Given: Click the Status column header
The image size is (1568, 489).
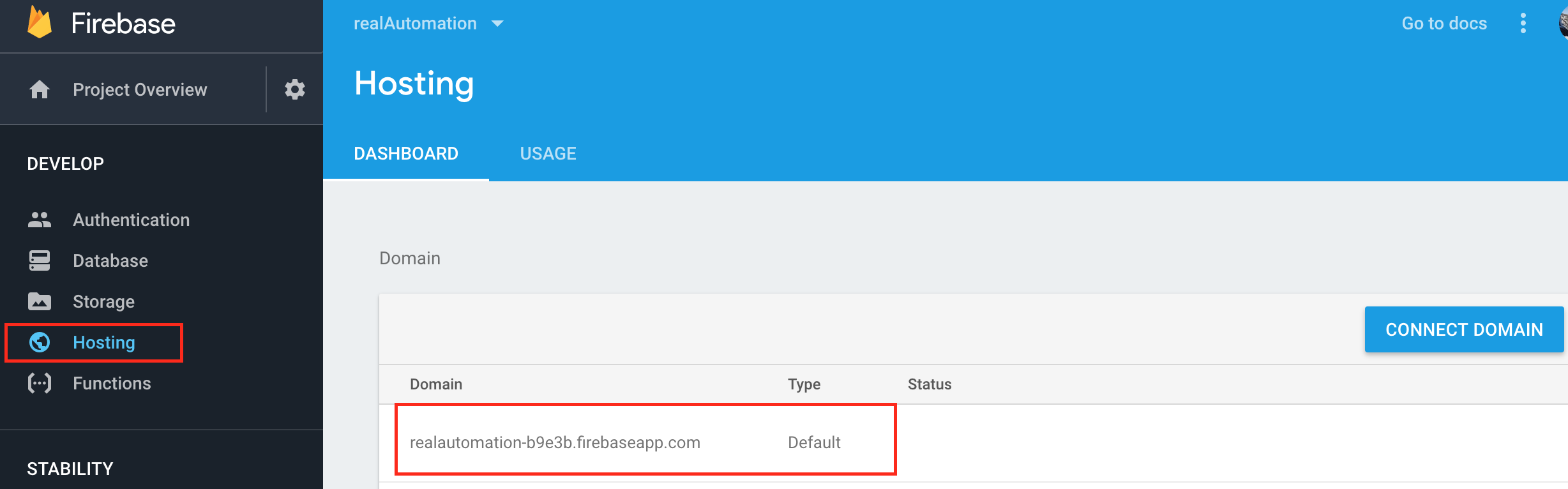Looking at the screenshot, I should [x=930, y=384].
